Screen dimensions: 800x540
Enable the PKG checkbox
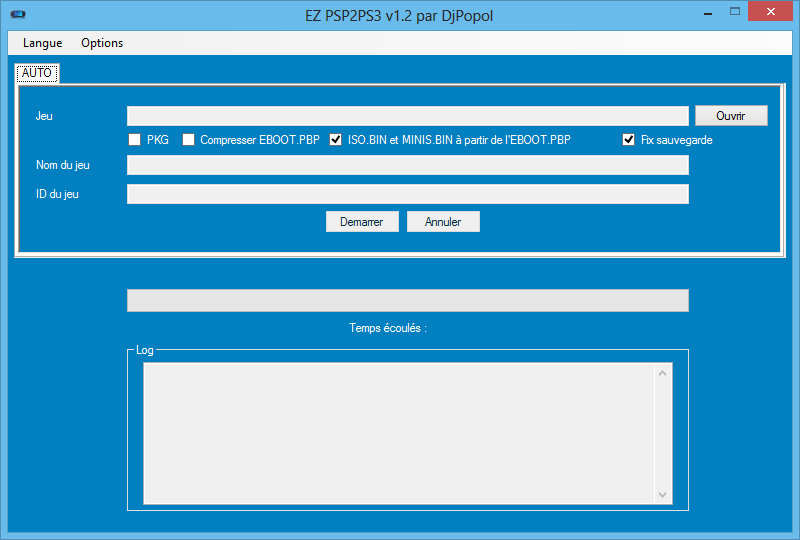[x=134, y=140]
